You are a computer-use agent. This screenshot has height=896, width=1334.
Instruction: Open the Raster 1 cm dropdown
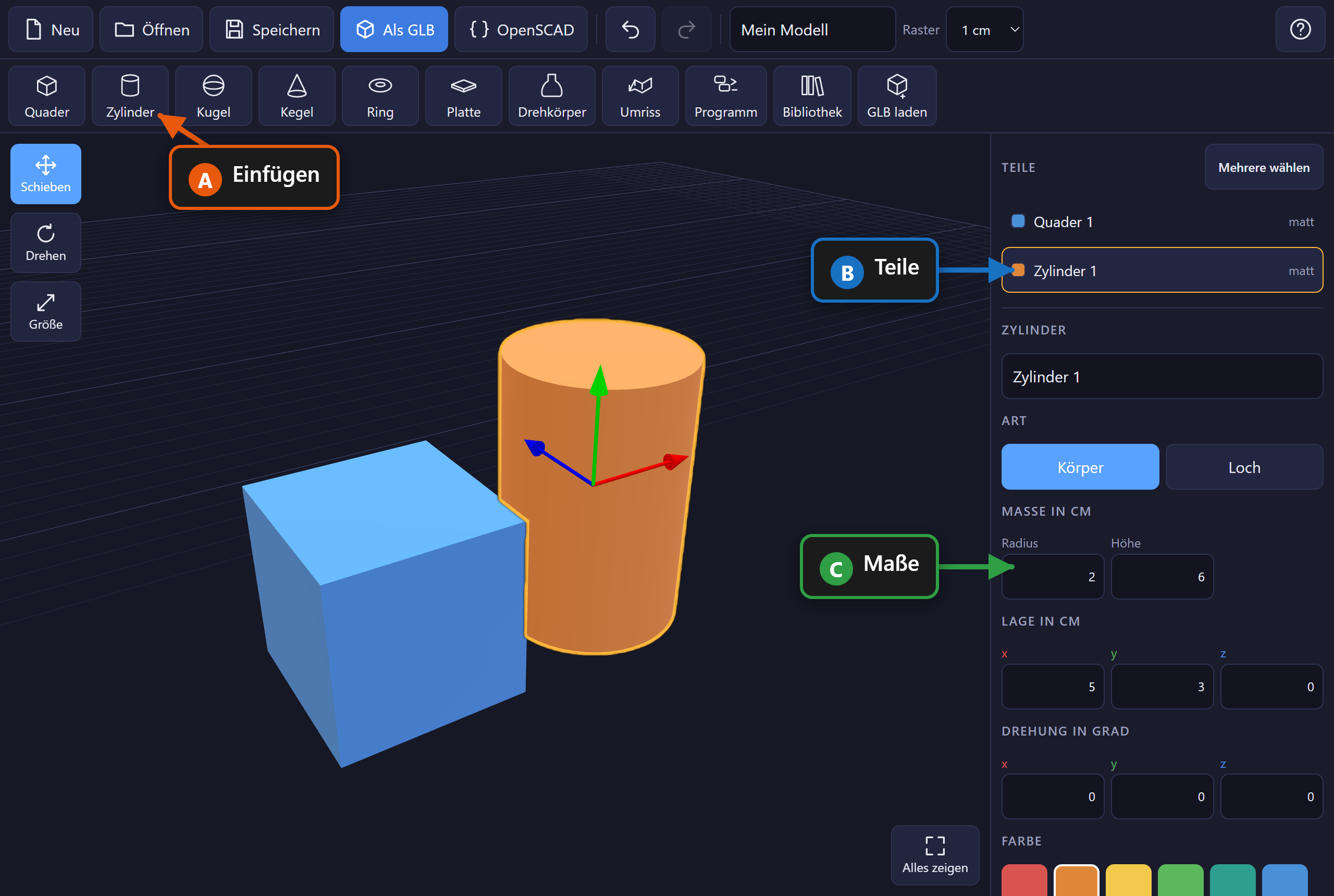[x=984, y=29]
